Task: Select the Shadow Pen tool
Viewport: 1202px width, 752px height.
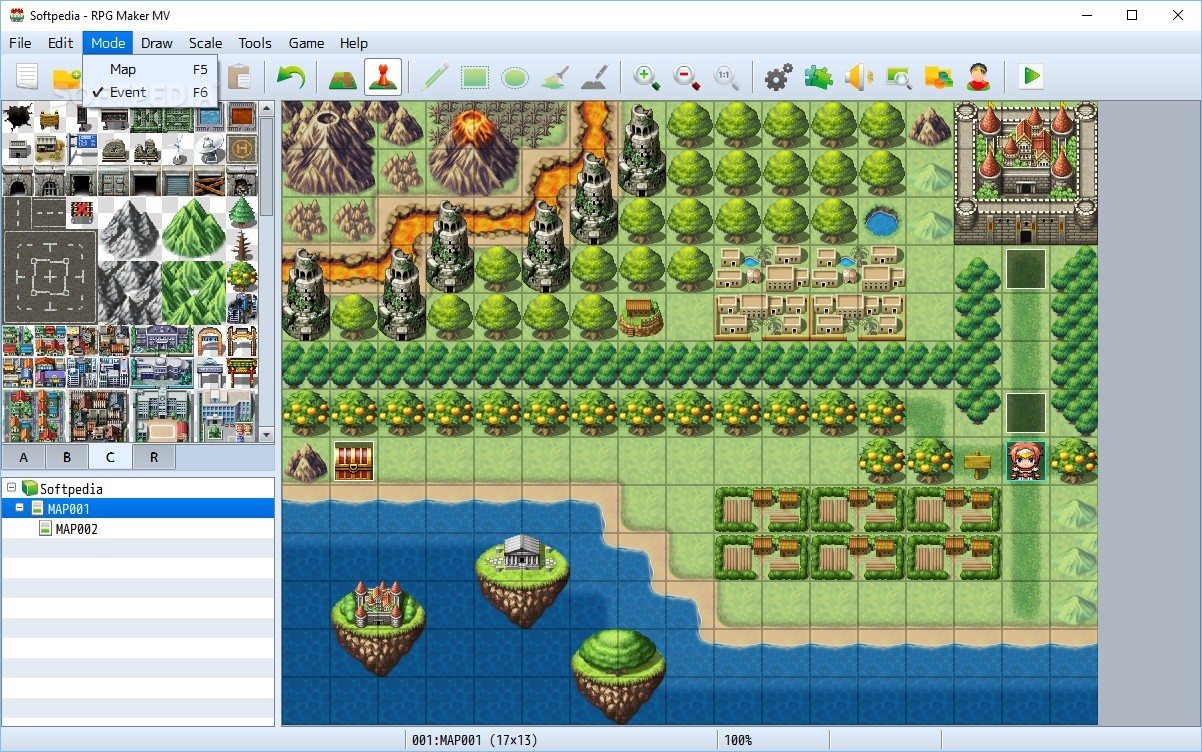Action: coord(595,77)
